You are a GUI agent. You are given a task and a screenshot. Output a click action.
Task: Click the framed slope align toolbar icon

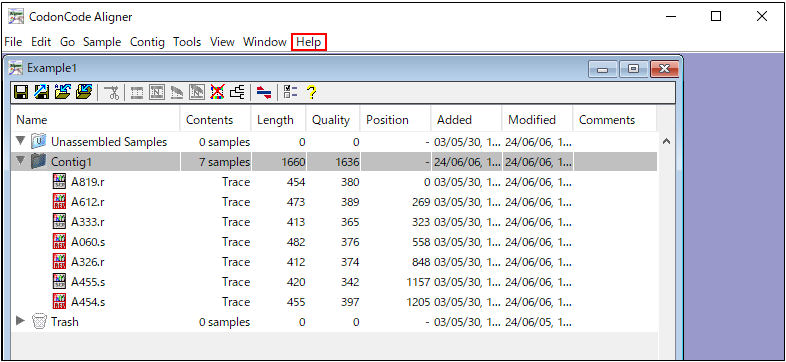197,92
